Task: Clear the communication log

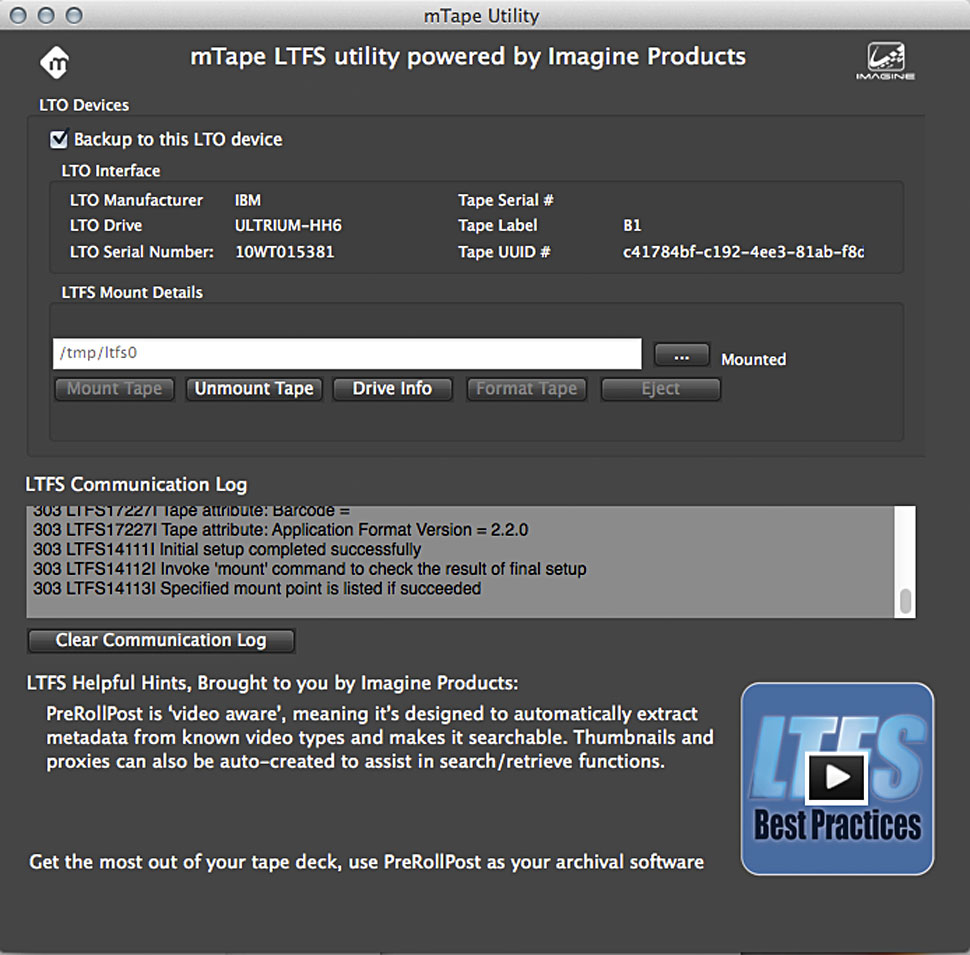Action: [161, 640]
